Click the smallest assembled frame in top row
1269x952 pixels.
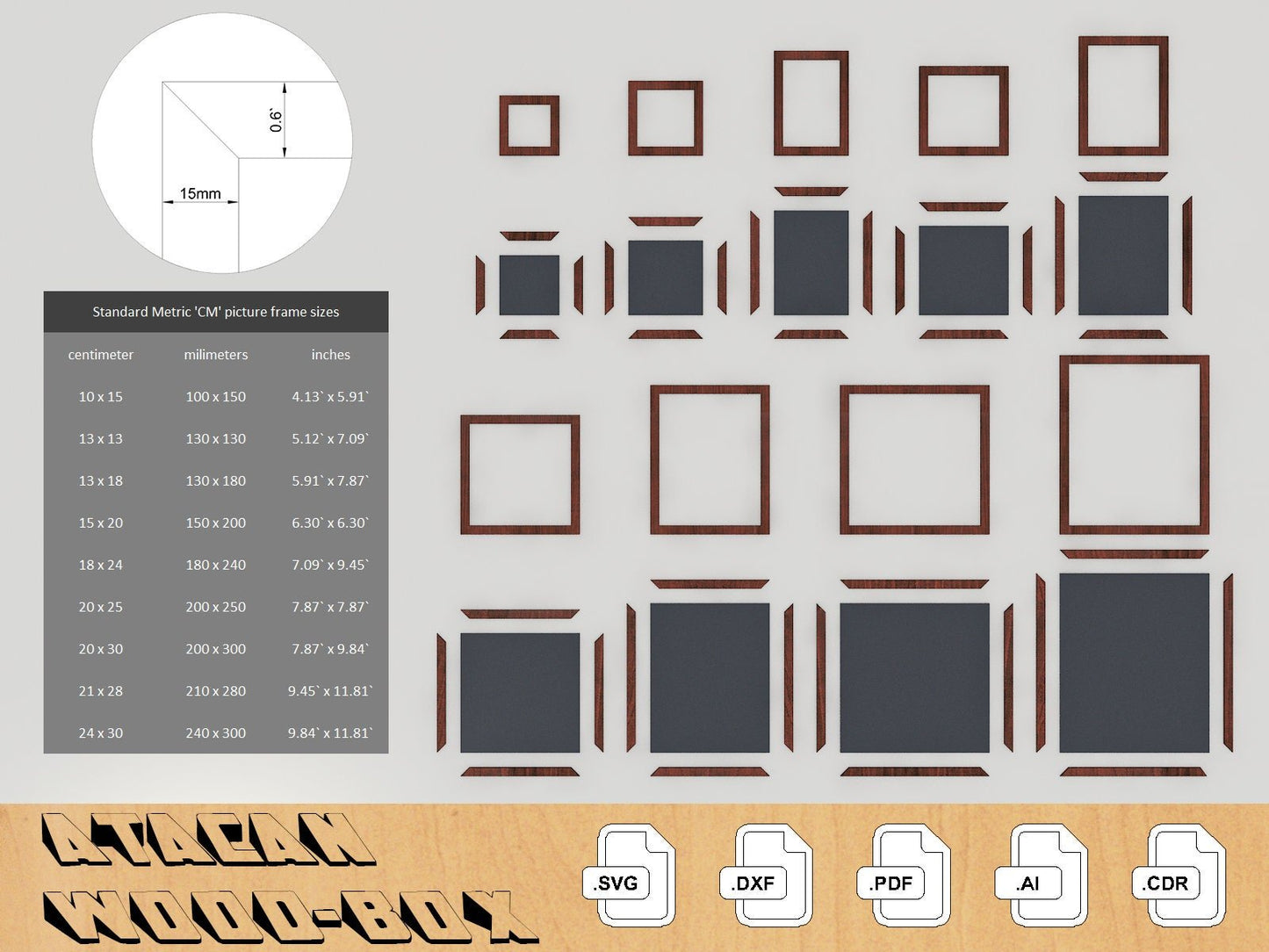click(530, 126)
